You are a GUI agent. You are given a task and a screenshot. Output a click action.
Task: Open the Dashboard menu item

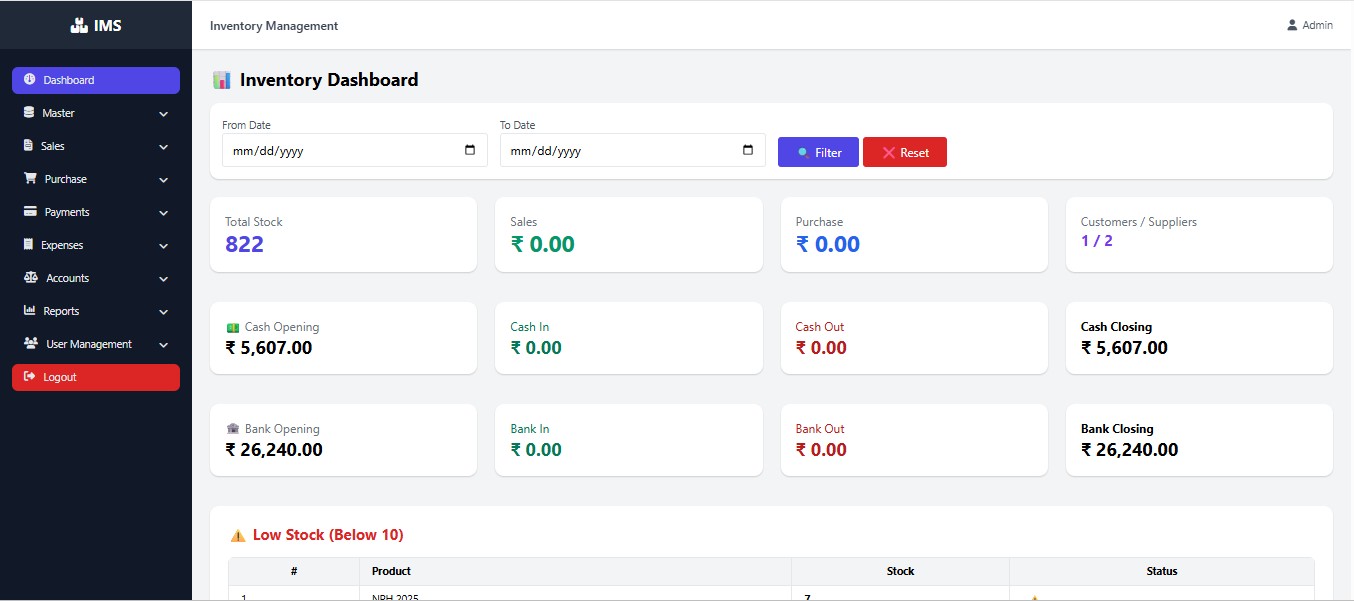coord(96,80)
